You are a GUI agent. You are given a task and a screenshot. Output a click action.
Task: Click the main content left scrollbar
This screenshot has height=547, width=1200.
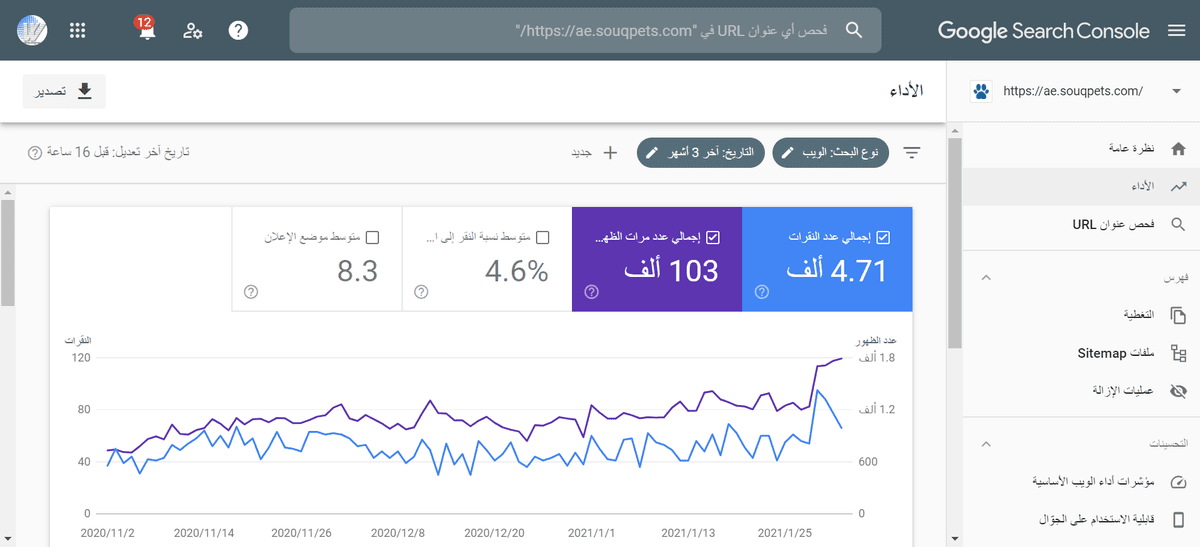[7, 252]
